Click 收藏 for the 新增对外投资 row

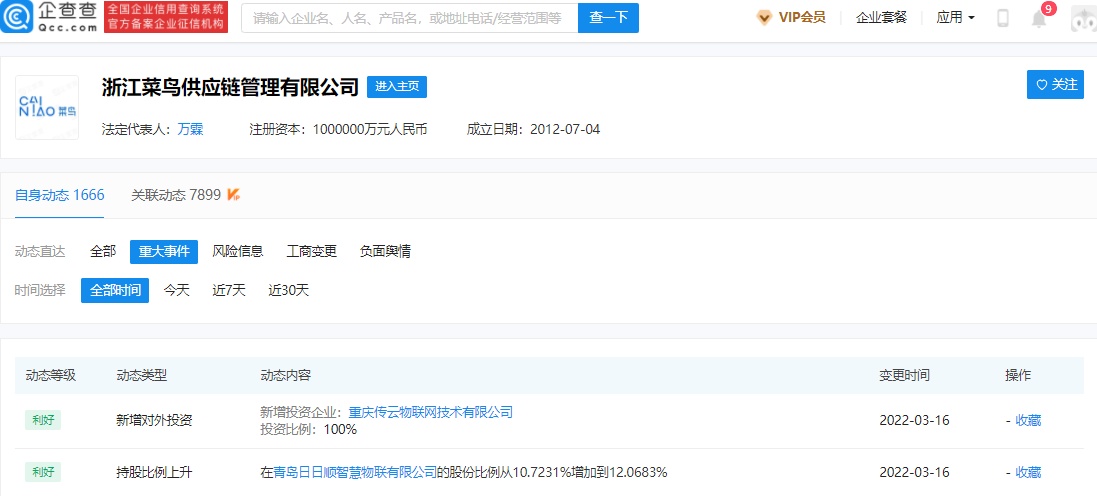coord(1028,420)
